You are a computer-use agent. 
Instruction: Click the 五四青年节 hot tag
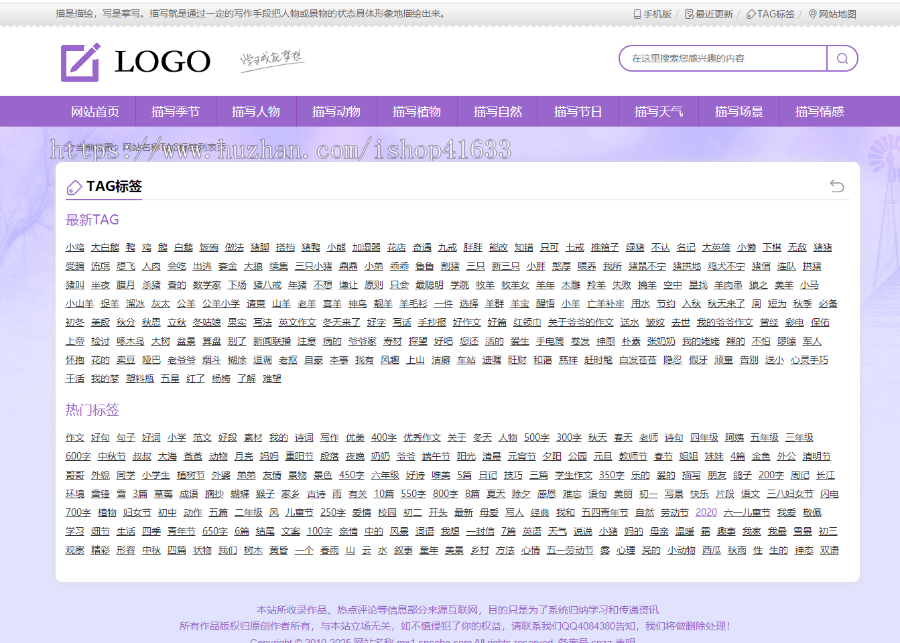click(605, 513)
